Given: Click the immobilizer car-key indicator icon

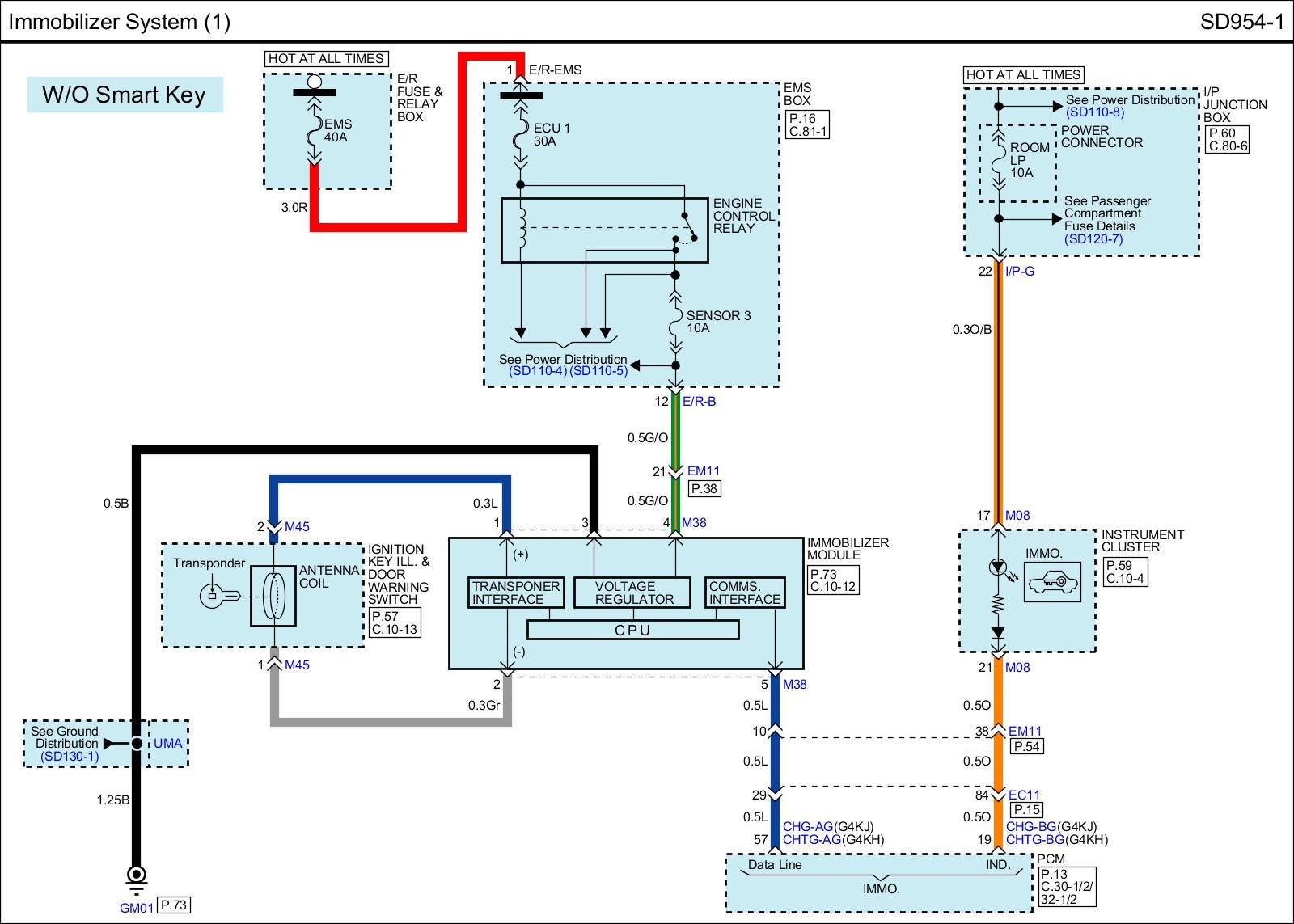Looking at the screenshot, I should pyautogui.click(x=1051, y=582).
